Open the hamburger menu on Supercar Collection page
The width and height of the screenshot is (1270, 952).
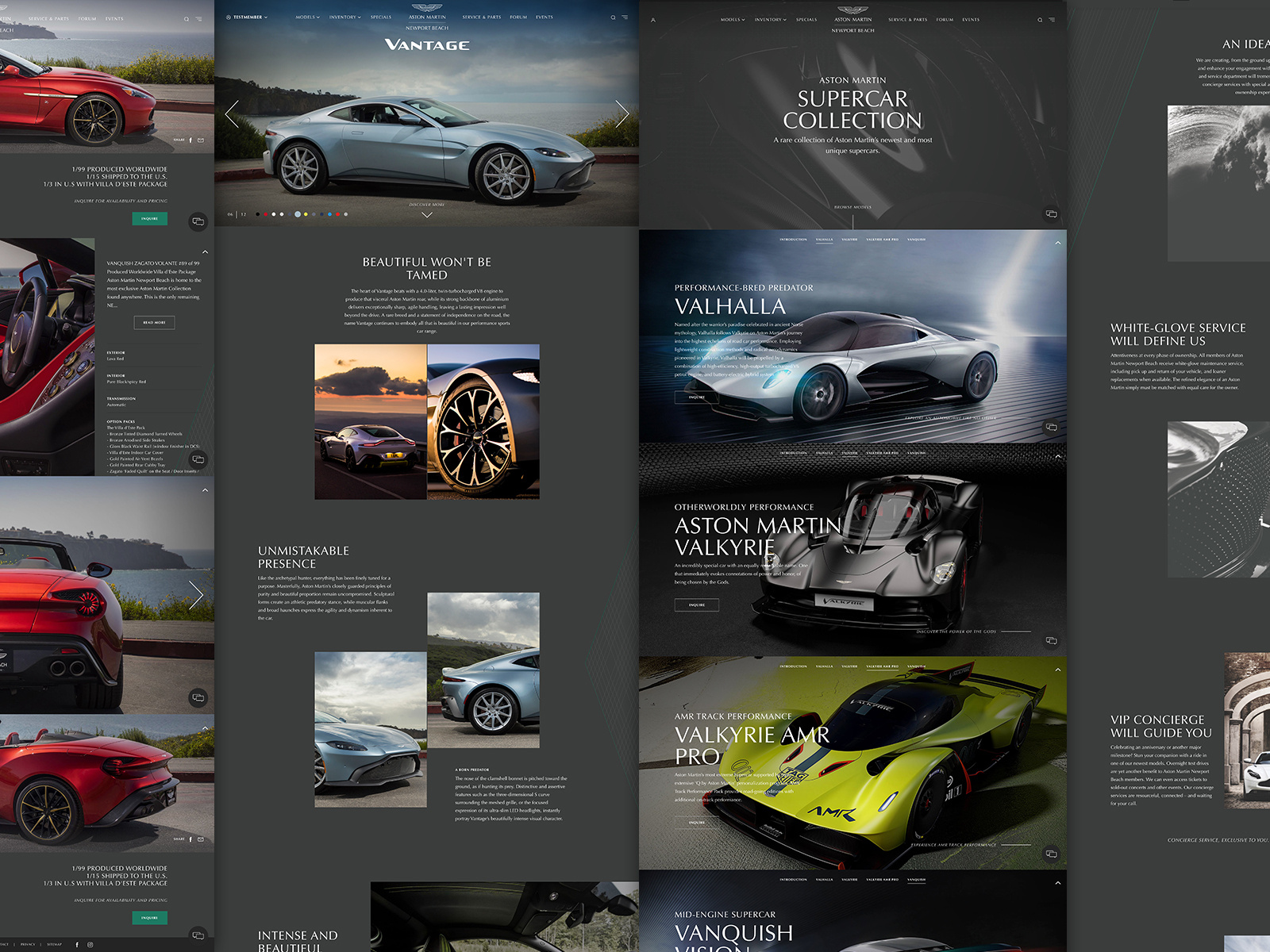point(1052,20)
